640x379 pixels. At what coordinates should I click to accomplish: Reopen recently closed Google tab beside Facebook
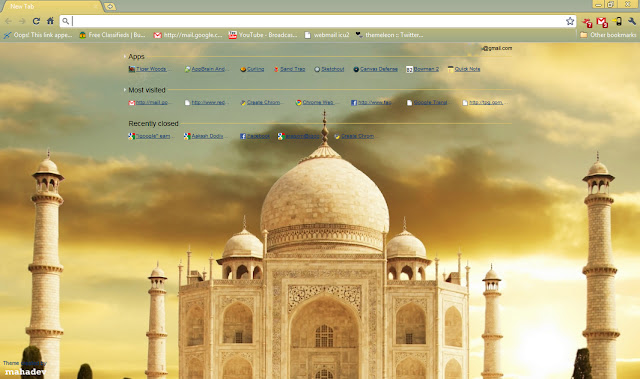[x=299, y=136]
